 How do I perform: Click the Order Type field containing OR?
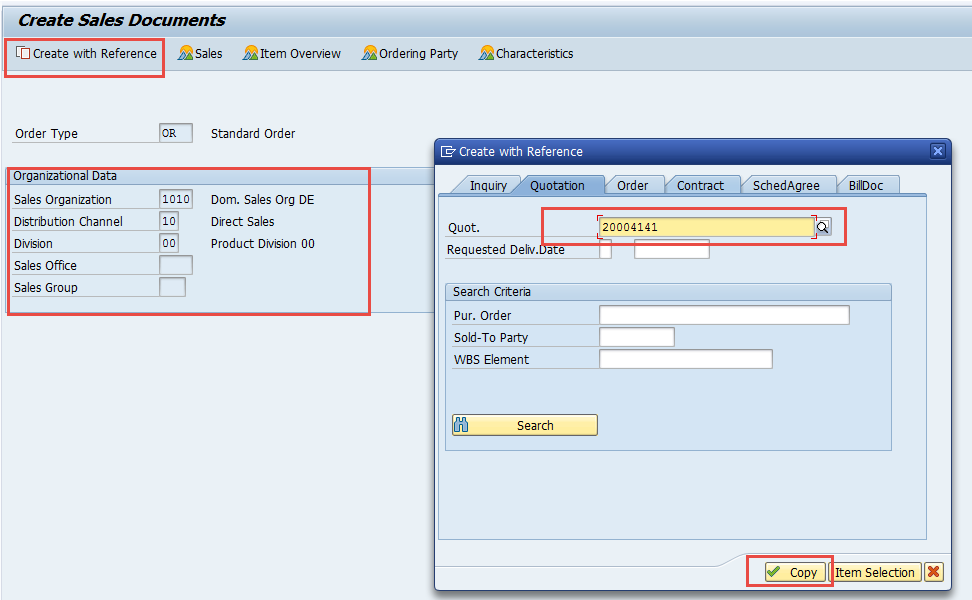pyautogui.click(x=175, y=133)
